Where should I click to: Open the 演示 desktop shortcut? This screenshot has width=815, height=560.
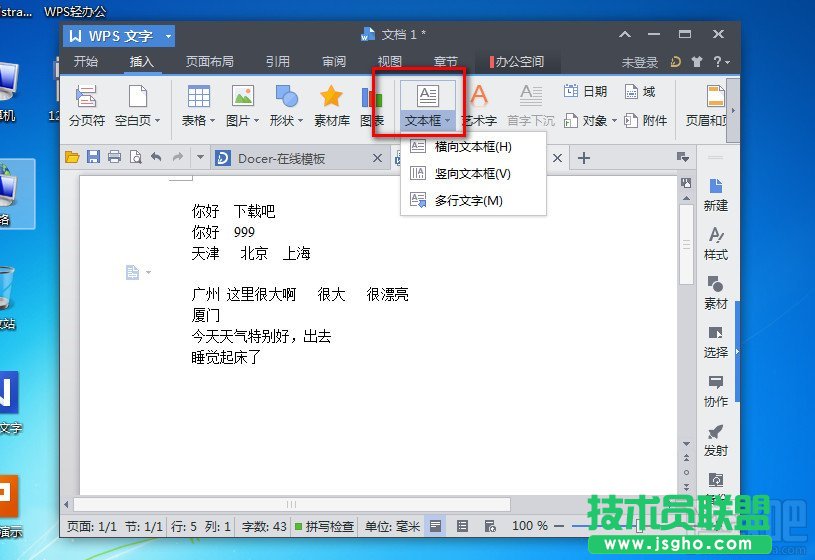click(9, 505)
